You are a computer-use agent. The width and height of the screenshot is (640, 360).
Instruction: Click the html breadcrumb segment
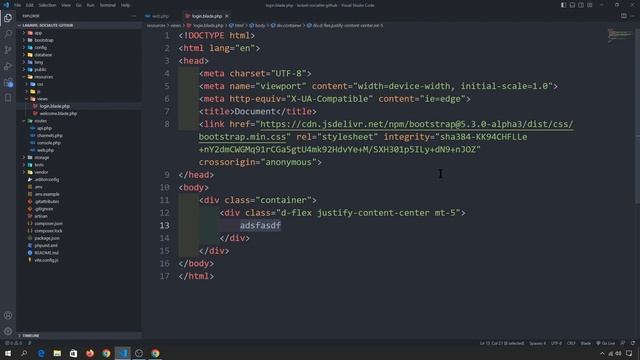coord(237,25)
